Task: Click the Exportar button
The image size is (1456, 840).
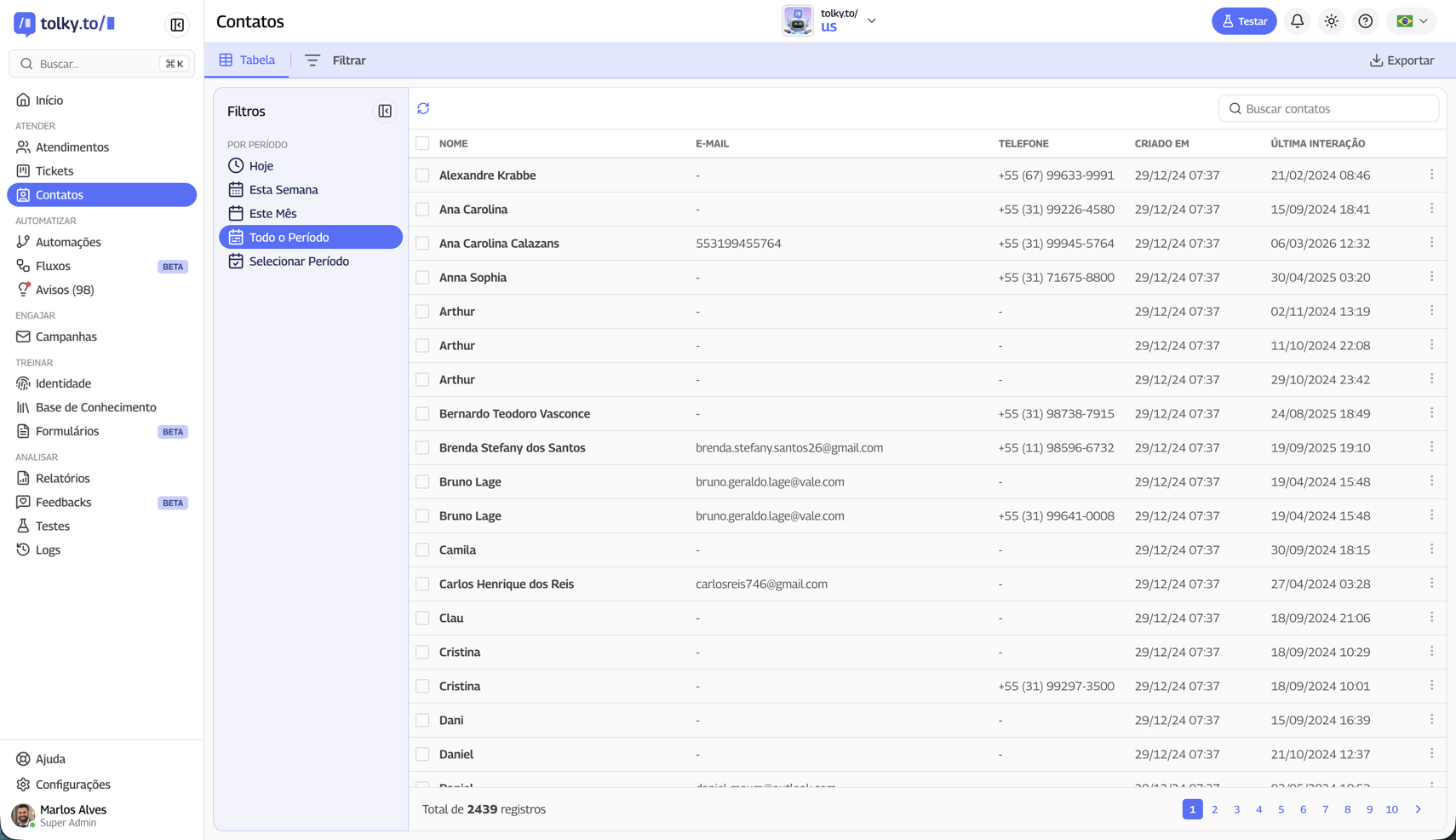Action: coord(1402,60)
